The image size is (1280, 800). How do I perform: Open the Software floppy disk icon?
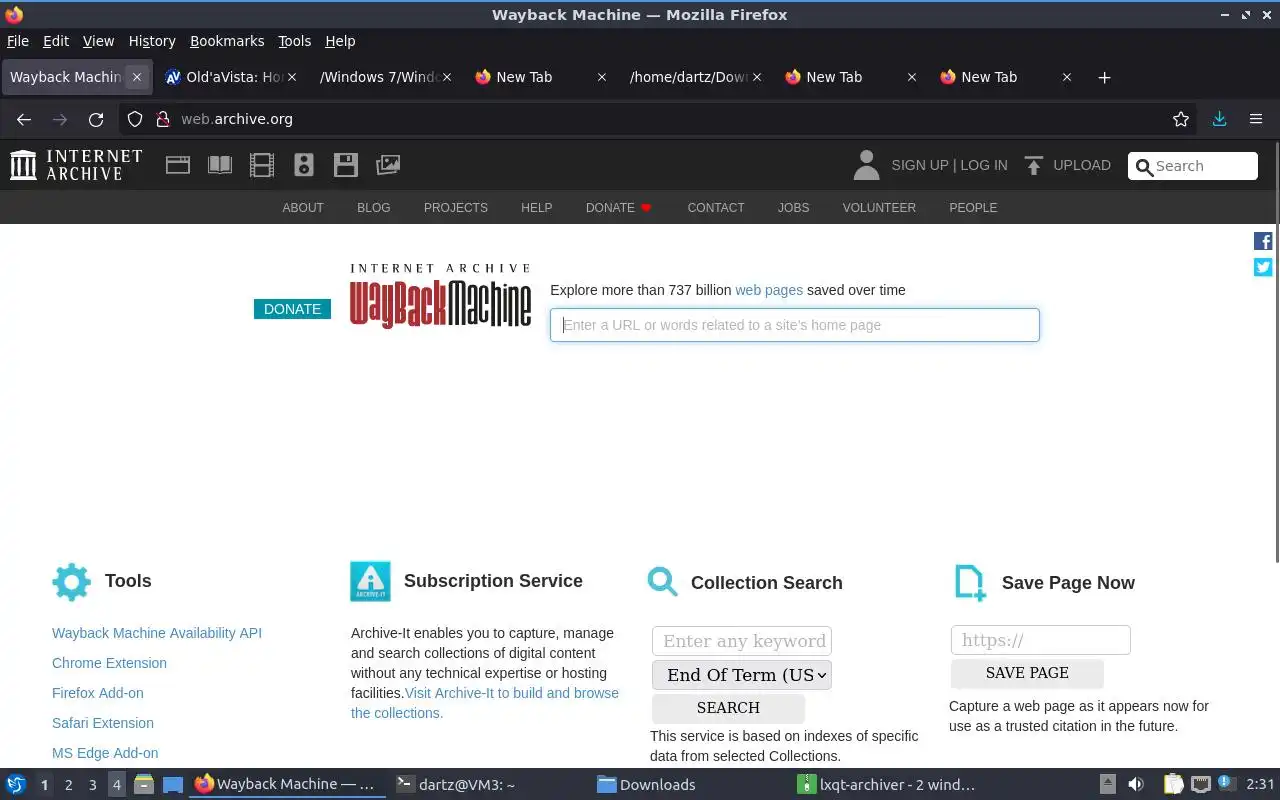pyautogui.click(x=346, y=165)
